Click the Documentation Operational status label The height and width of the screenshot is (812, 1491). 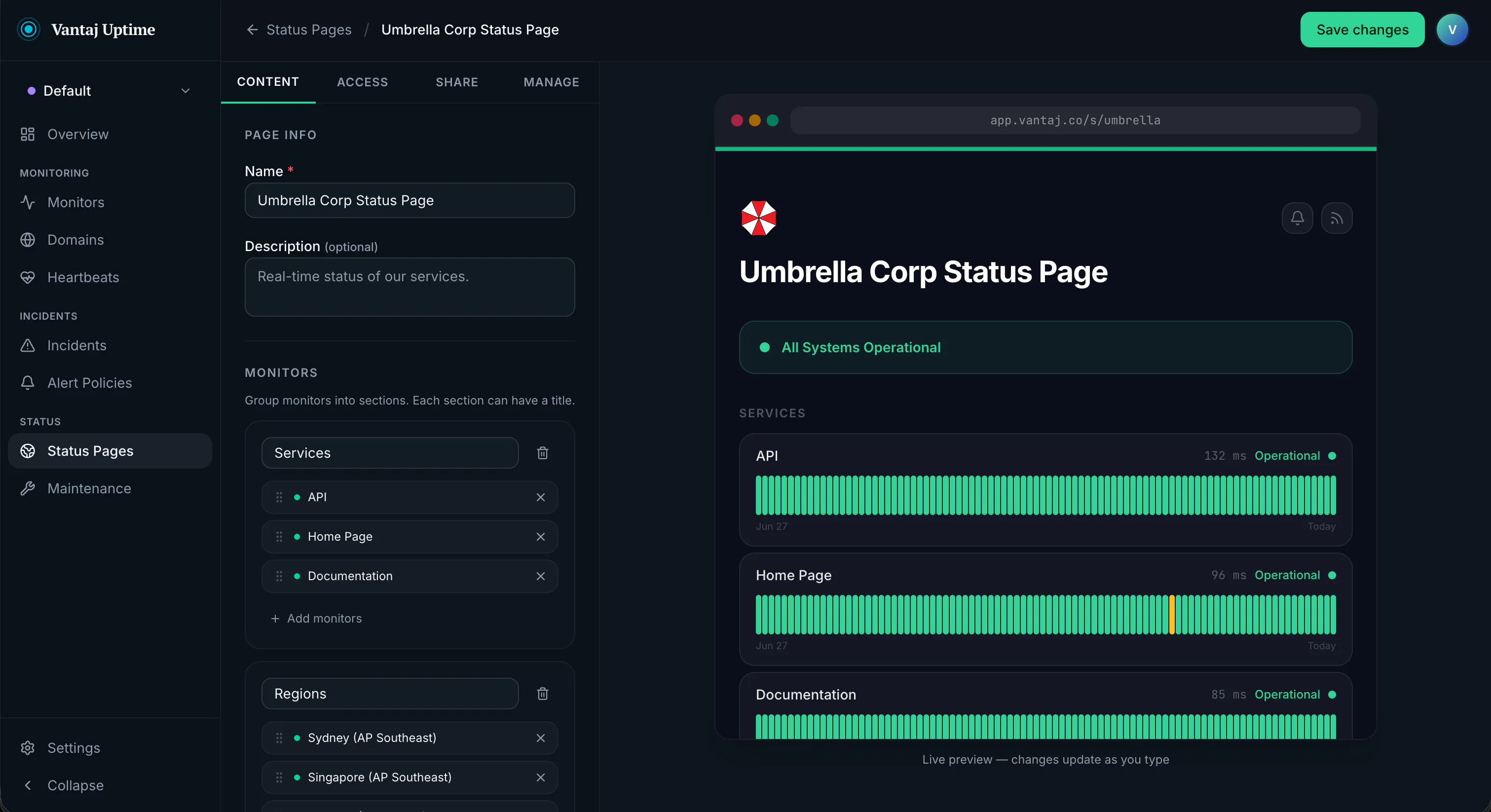coord(1287,695)
